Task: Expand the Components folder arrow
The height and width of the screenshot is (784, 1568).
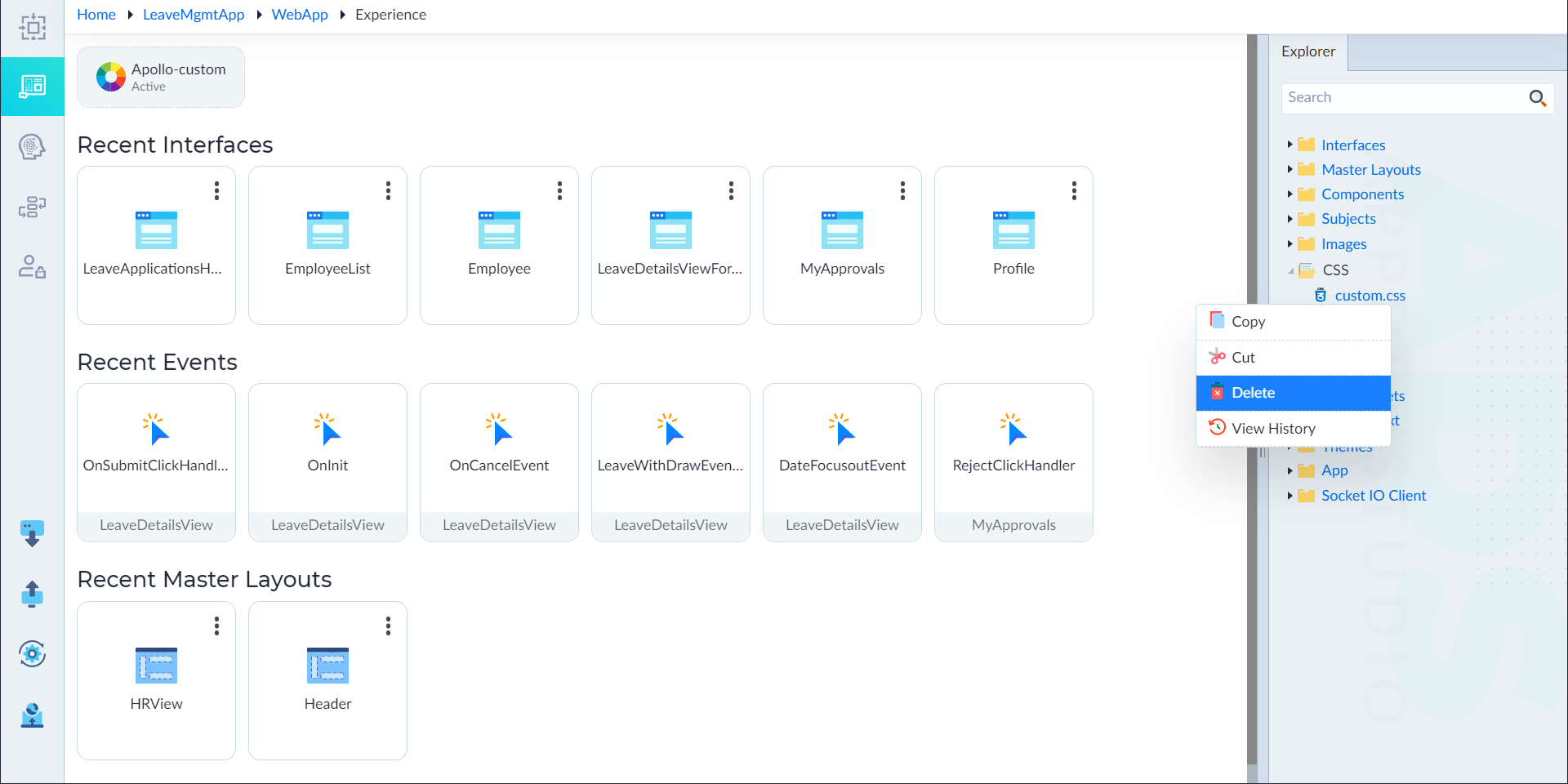Action: coord(1290,194)
